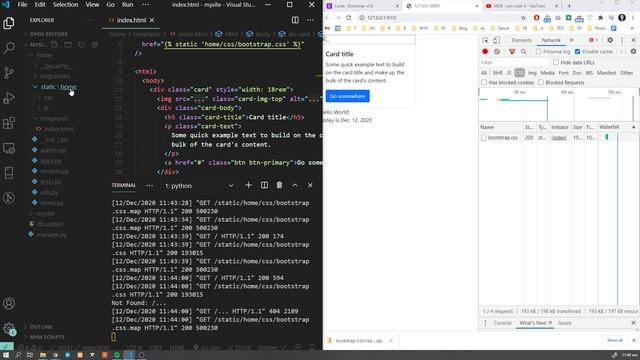
Task: Expand the Open Editors section
Action: pos(48,34)
